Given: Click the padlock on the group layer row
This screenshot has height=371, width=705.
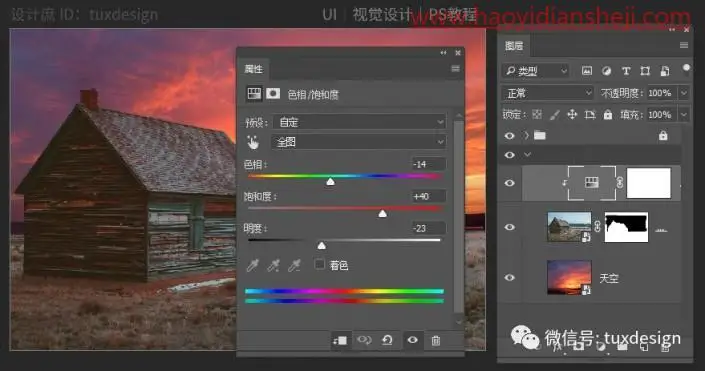Looking at the screenshot, I should [663, 135].
